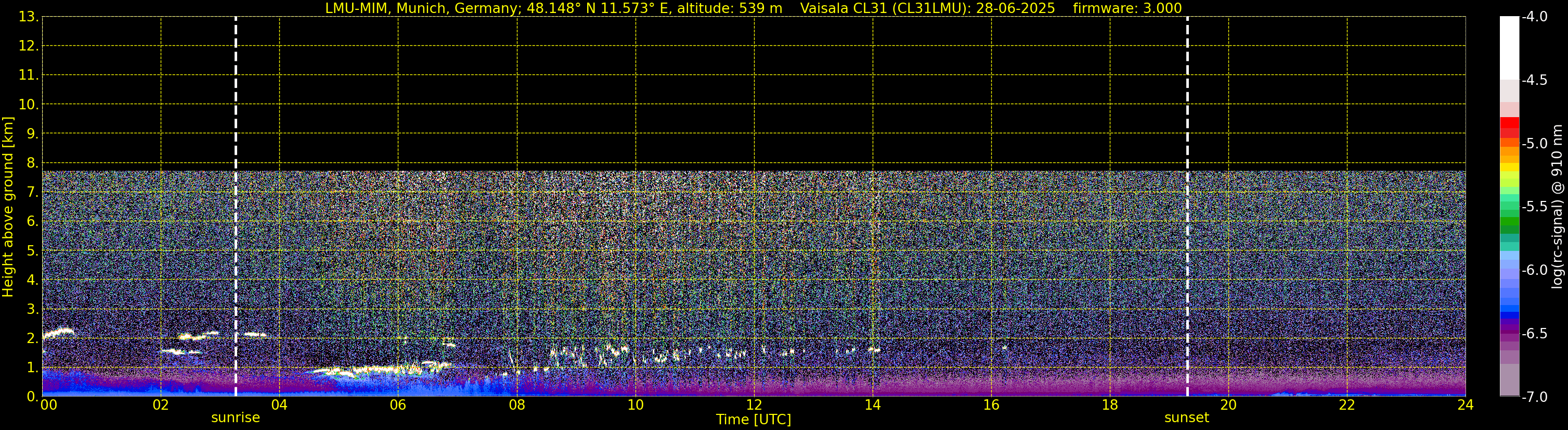
Task: Click the 'log(rc-signal) @ 910 nm' colorbar label
Action: 1557,207
